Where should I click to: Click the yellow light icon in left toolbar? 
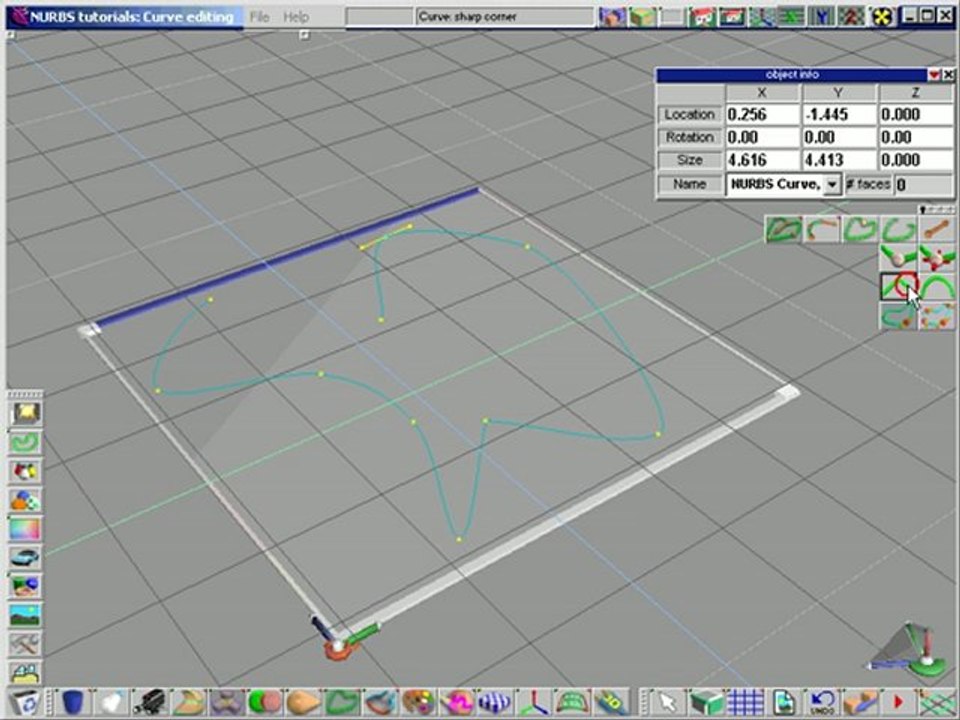25,413
